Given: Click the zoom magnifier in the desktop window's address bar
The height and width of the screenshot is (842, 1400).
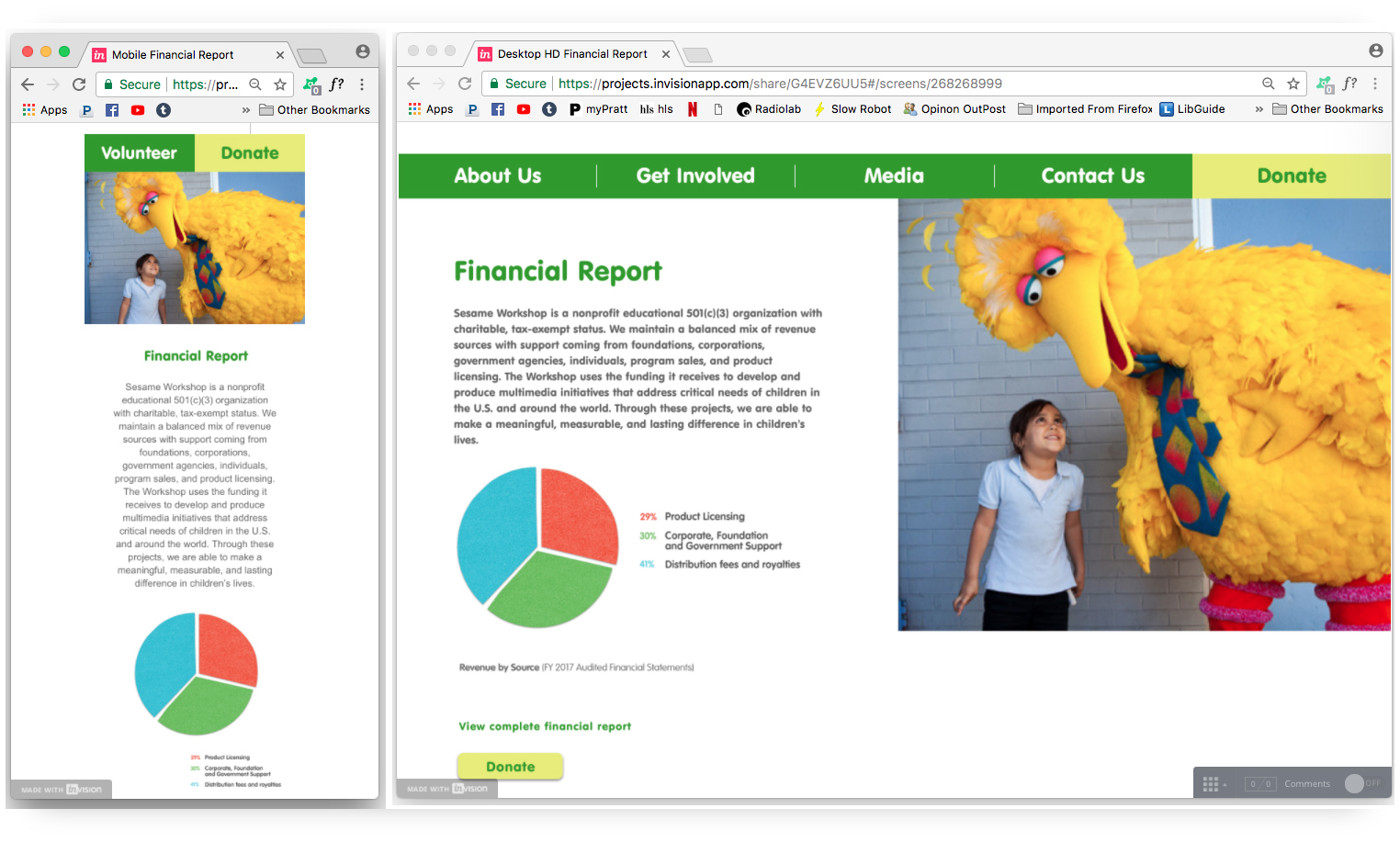Looking at the screenshot, I should 1269,84.
